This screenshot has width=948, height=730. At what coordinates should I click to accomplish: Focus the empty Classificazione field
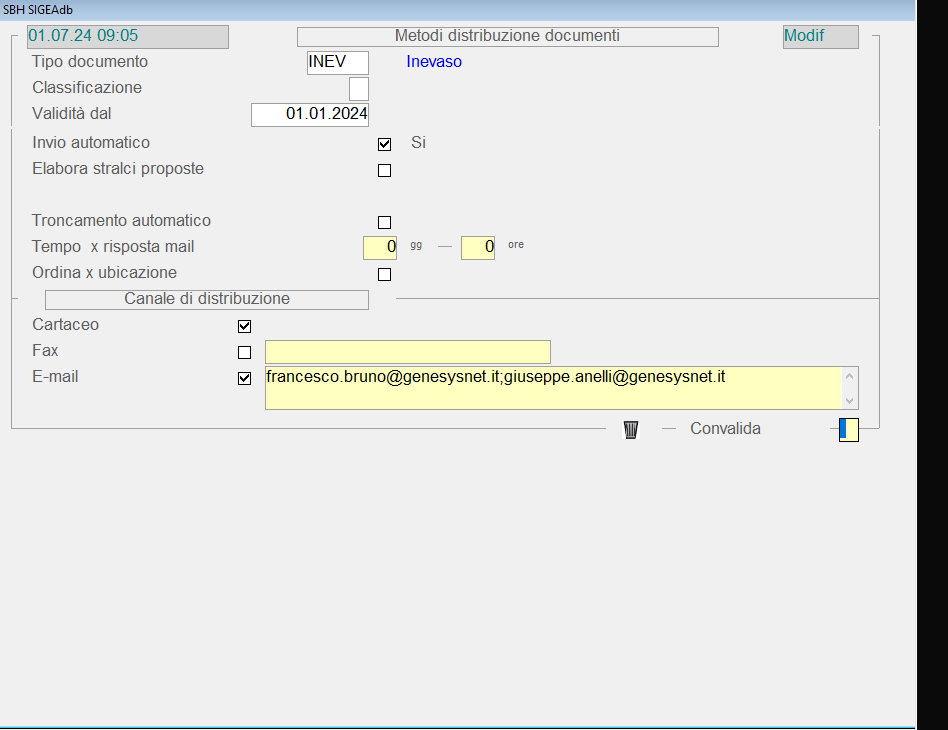(x=358, y=88)
